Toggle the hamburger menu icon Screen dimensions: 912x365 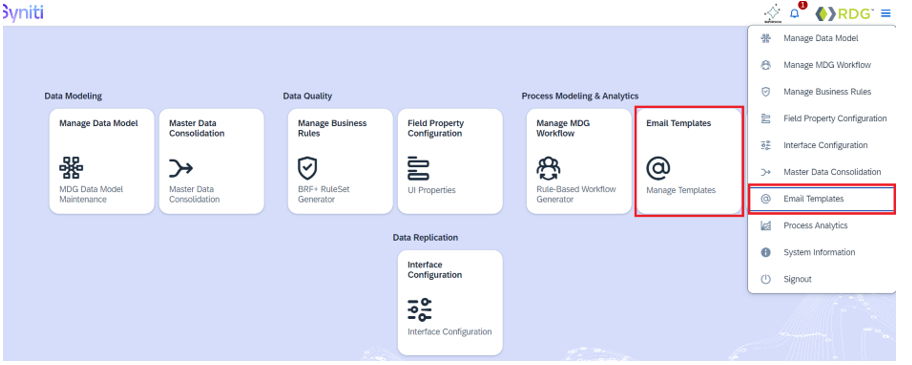point(885,13)
